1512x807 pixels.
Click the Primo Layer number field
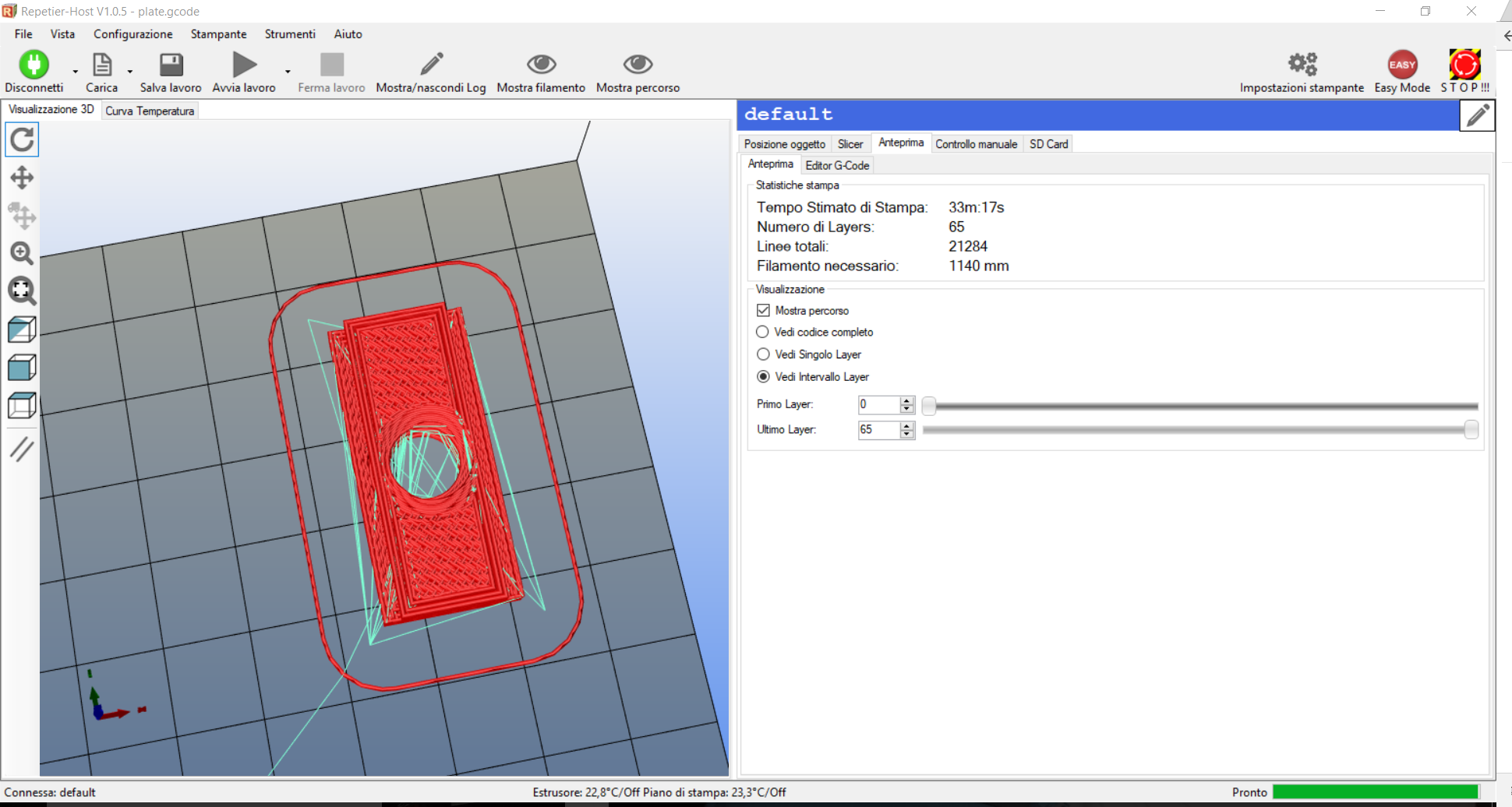click(x=878, y=404)
